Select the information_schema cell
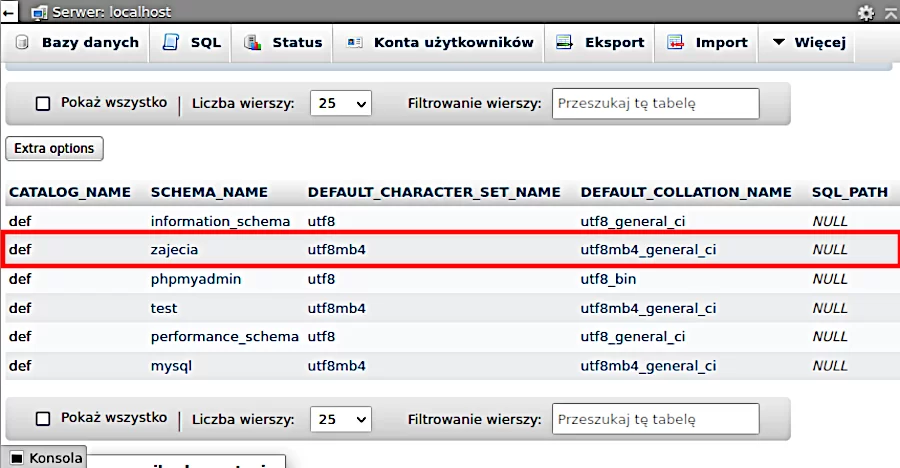Viewport: 900px width, 468px height. 220,222
